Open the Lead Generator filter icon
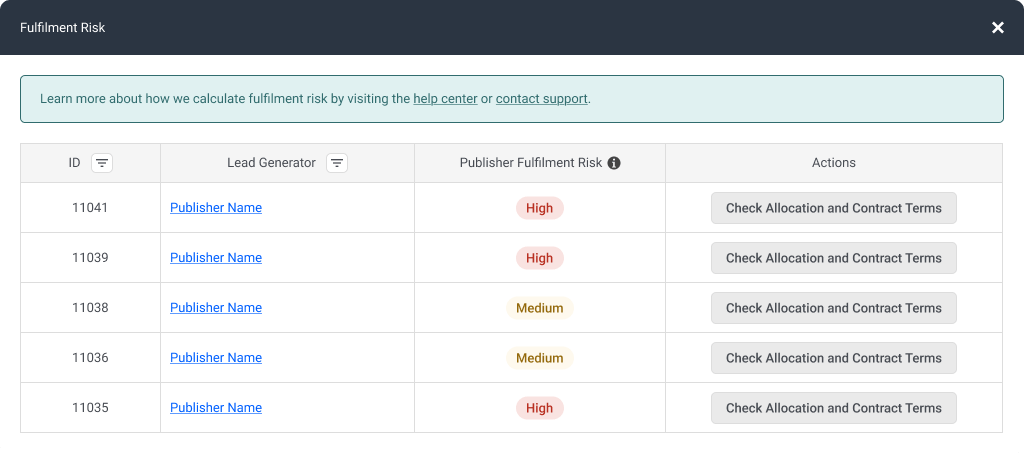Image resolution: width=1024 pixels, height=453 pixels. [337, 163]
